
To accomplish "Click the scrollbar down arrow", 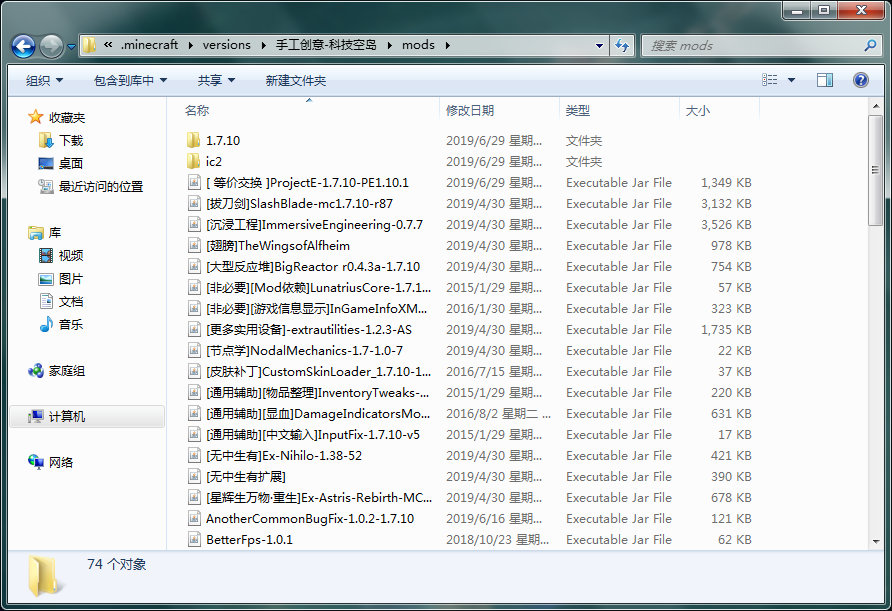I will 876,542.
